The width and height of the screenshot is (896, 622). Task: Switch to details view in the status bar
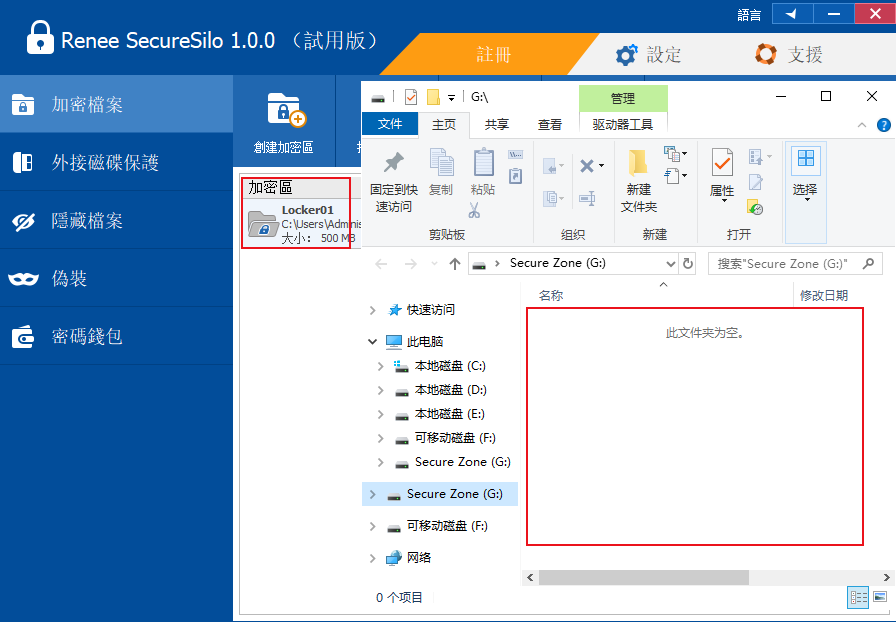858,597
